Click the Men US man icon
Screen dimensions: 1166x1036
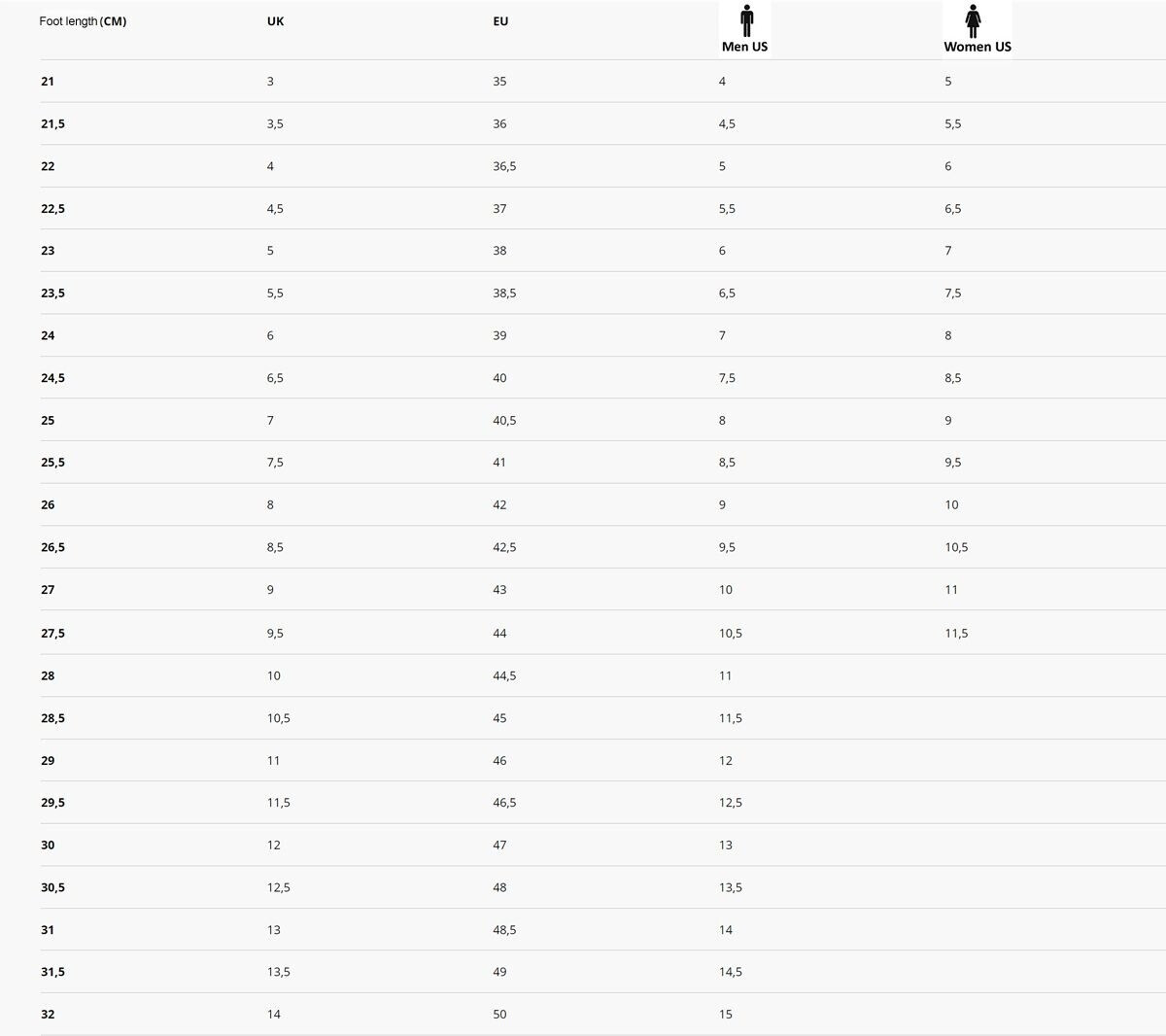pyautogui.click(x=746, y=21)
